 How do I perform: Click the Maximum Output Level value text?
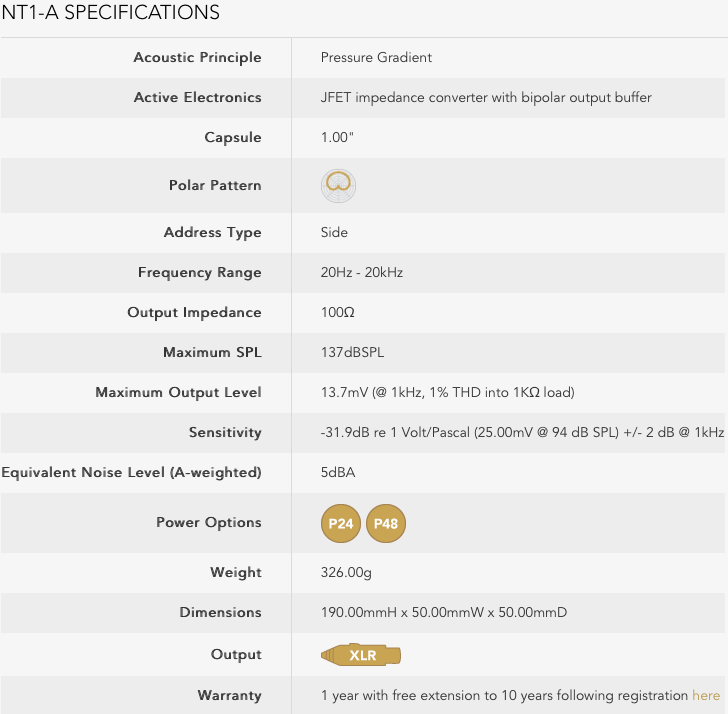click(447, 393)
